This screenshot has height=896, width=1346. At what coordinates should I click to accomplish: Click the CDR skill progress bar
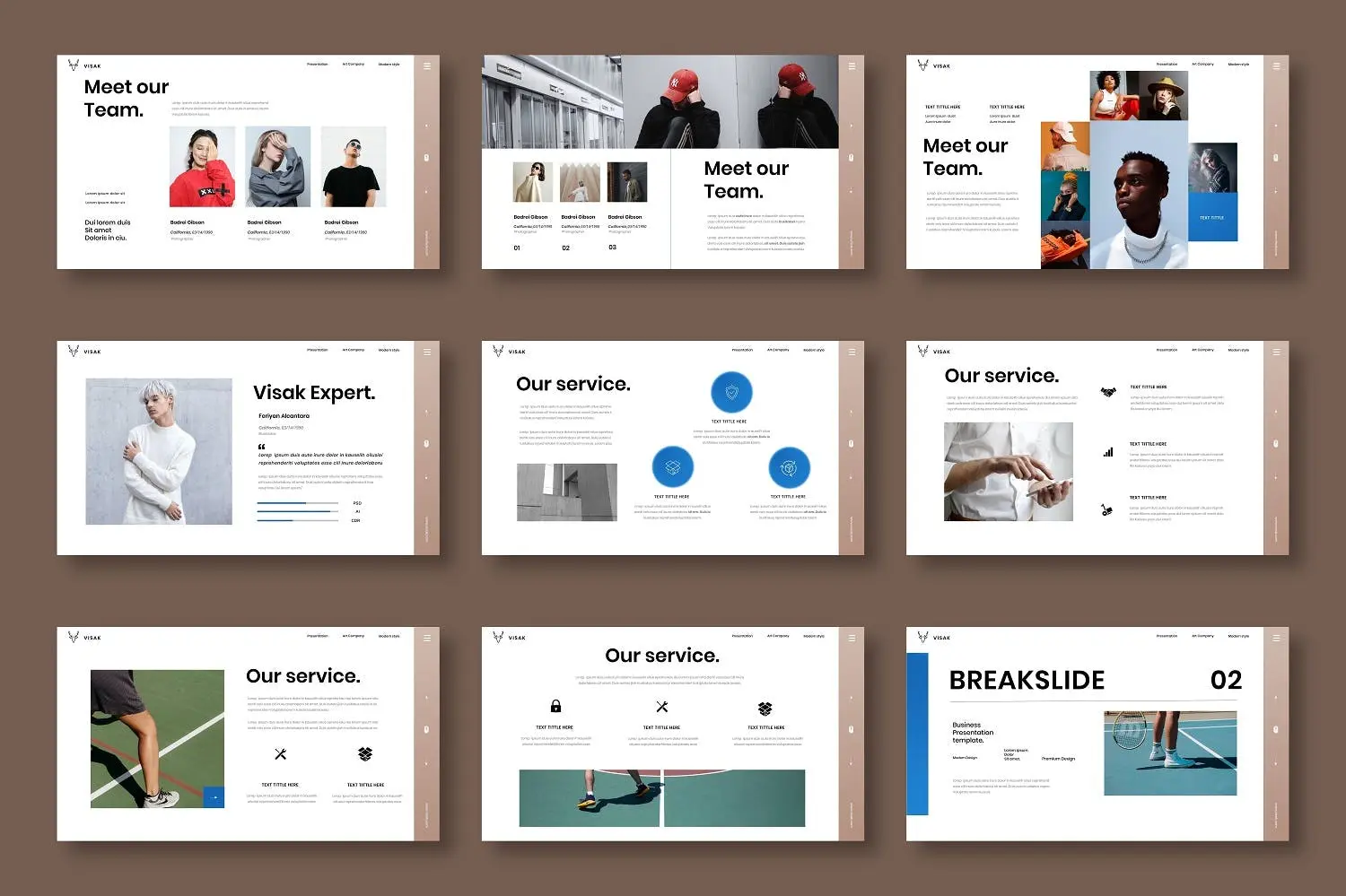pos(298,520)
